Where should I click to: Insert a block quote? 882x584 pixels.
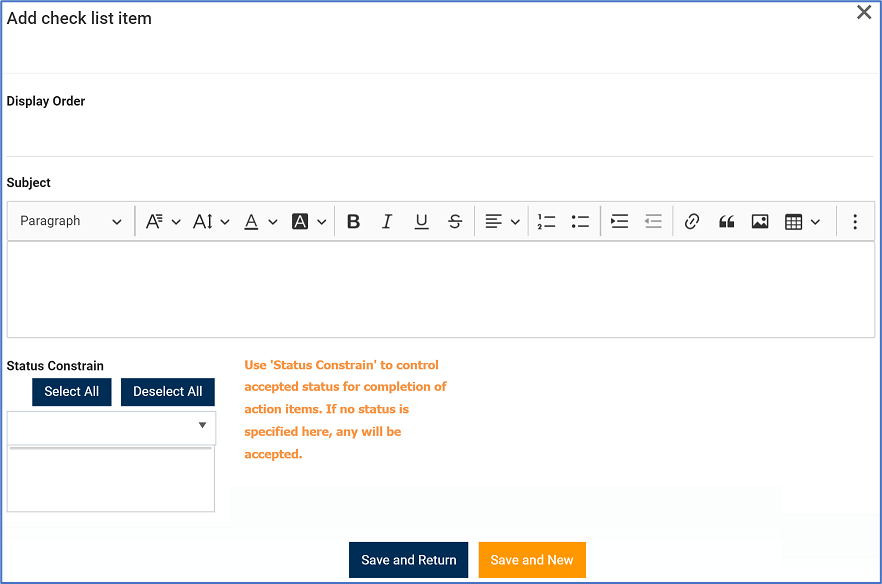[x=727, y=222]
